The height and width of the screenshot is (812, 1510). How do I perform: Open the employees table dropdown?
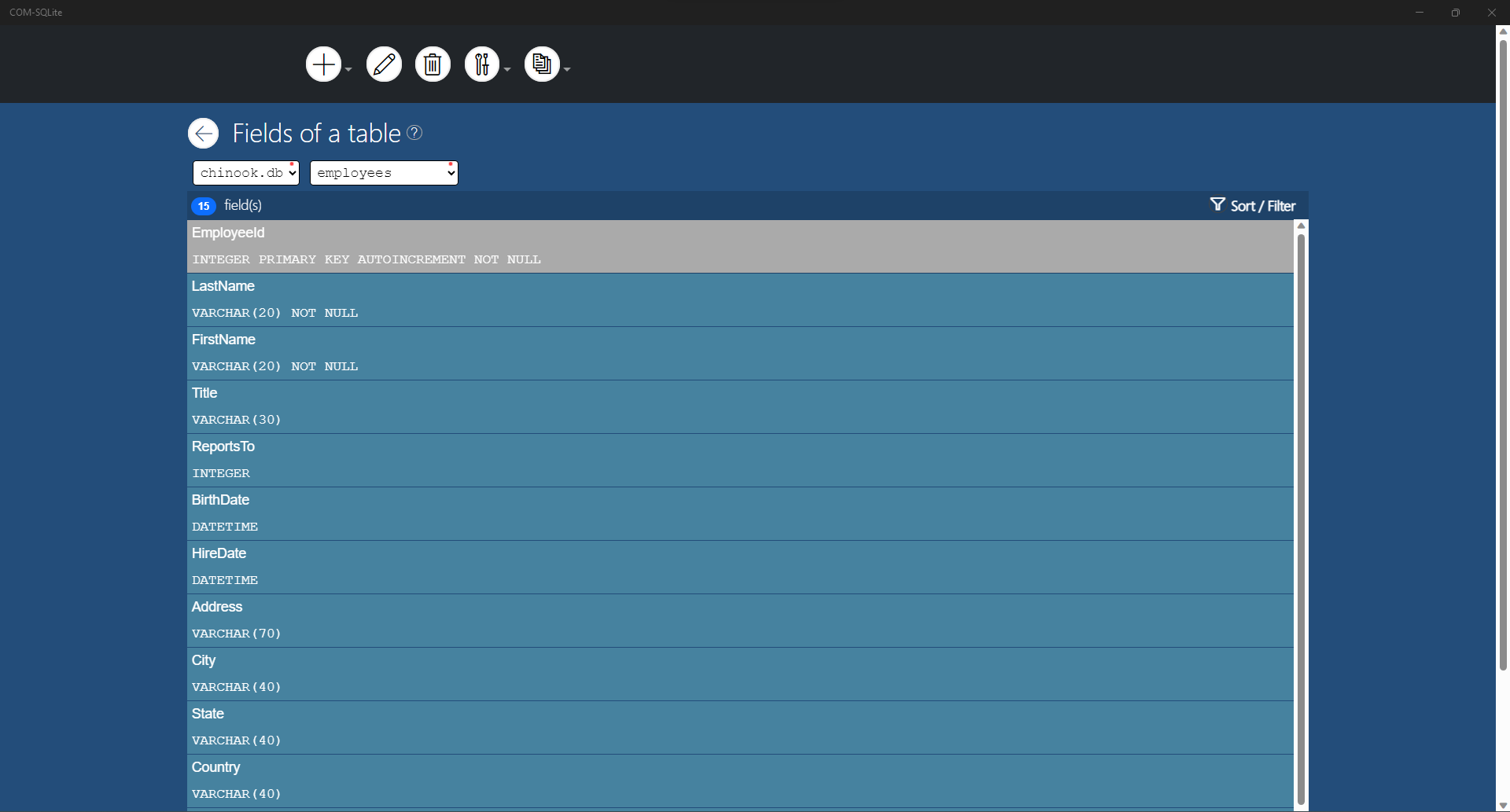click(384, 173)
